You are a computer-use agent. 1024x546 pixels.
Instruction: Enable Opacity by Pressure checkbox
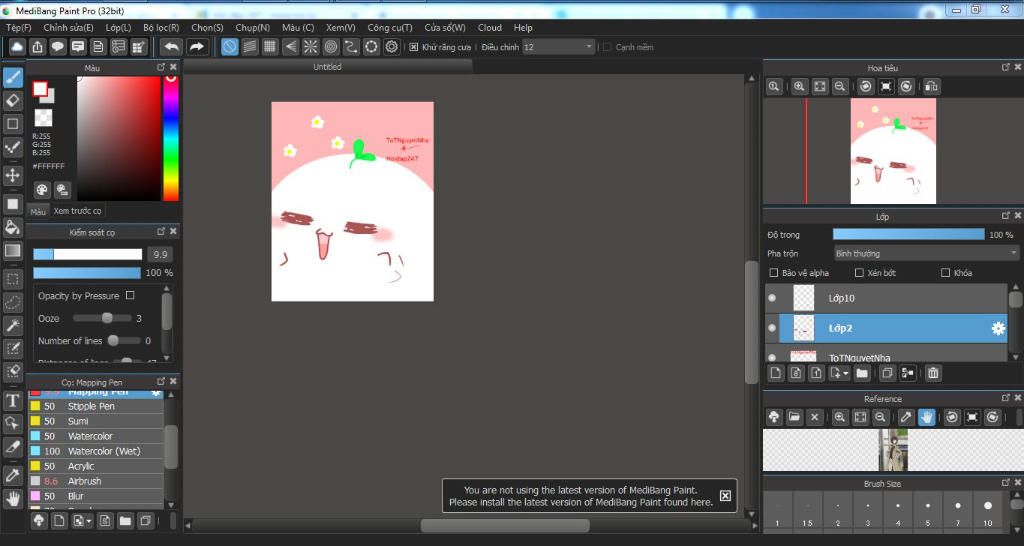tap(130, 295)
